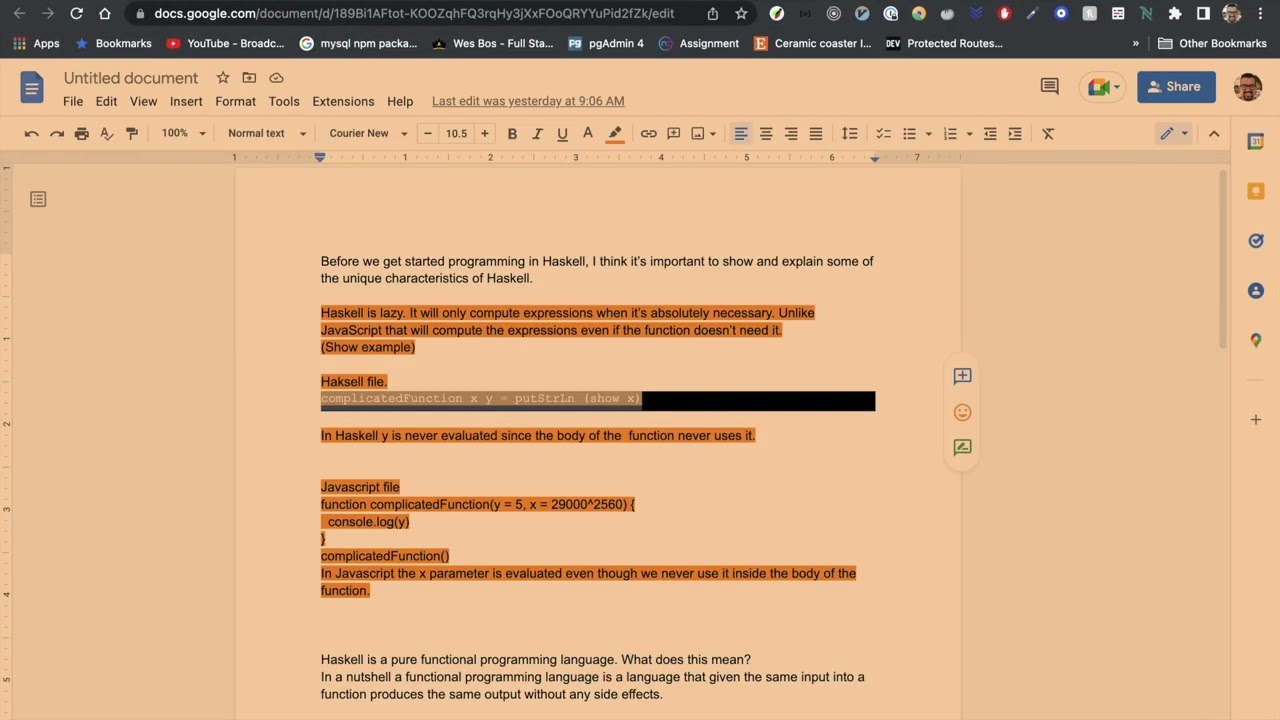
Task: Open the Normal text style dropdown
Action: click(266, 133)
